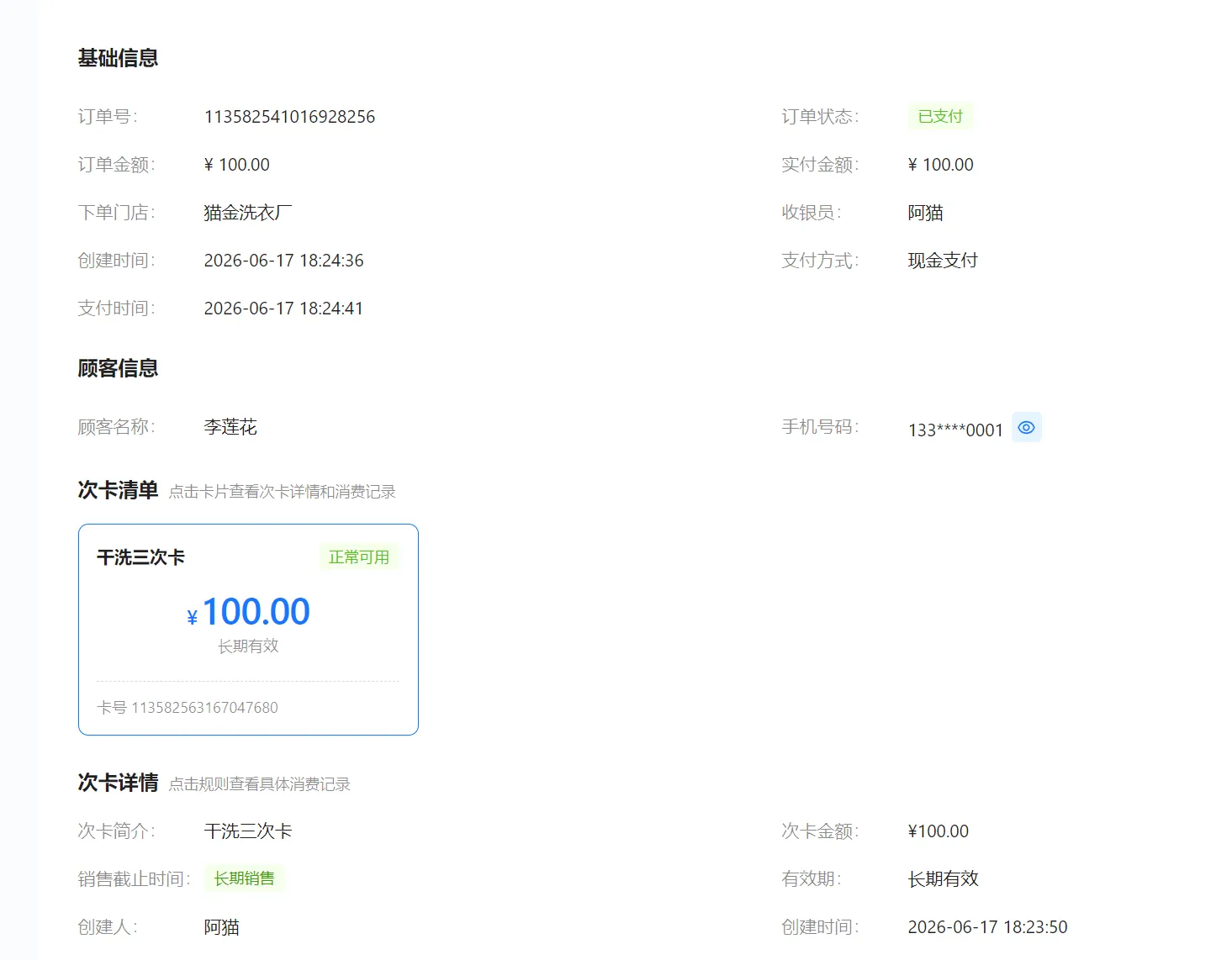Viewport: 1232px width, 960px height.
Task: Click the 次卡金额 value ¥100.00
Action: [939, 831]
